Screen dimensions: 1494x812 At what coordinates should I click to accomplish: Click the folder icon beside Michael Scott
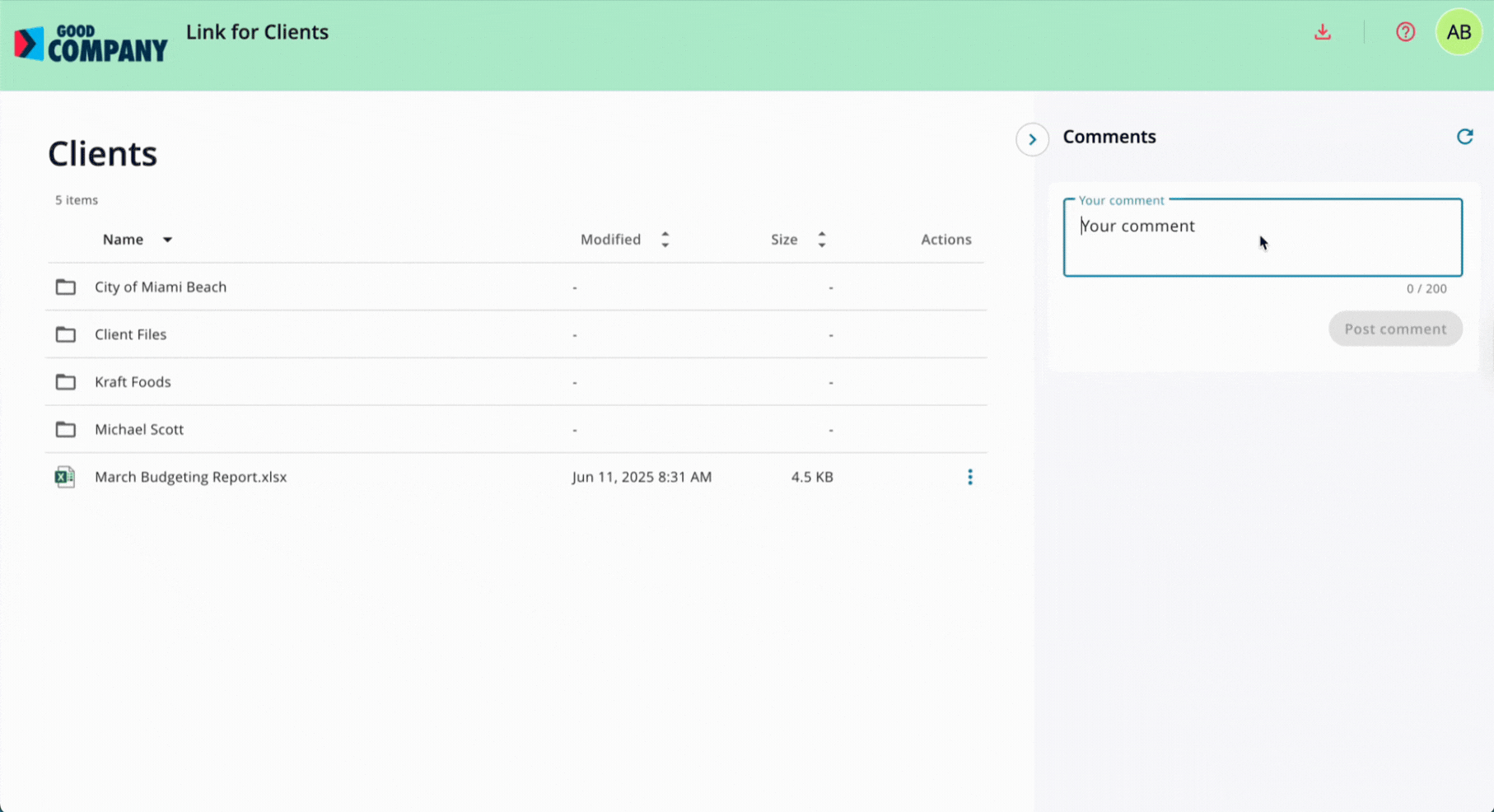pyautogui.click(x=66, y=429)
